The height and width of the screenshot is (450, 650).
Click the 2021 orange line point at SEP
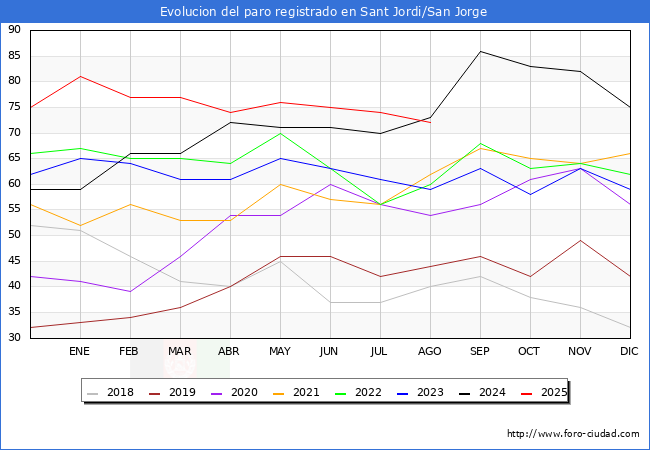click(x=480, y=148)
